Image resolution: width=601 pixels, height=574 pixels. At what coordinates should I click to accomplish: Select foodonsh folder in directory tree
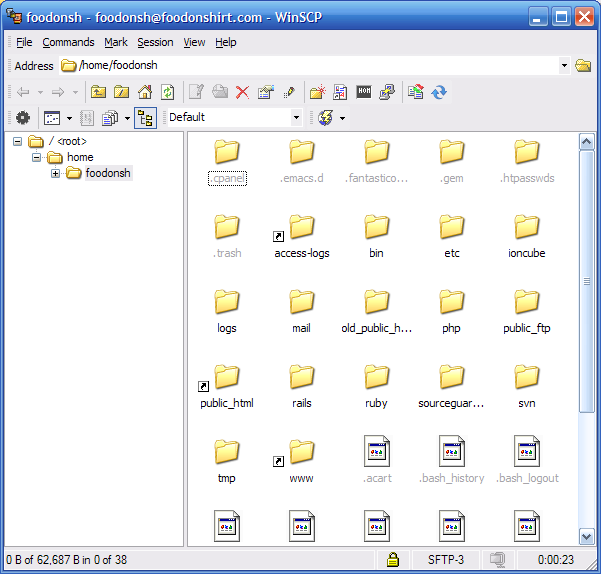tap(108, 173)
